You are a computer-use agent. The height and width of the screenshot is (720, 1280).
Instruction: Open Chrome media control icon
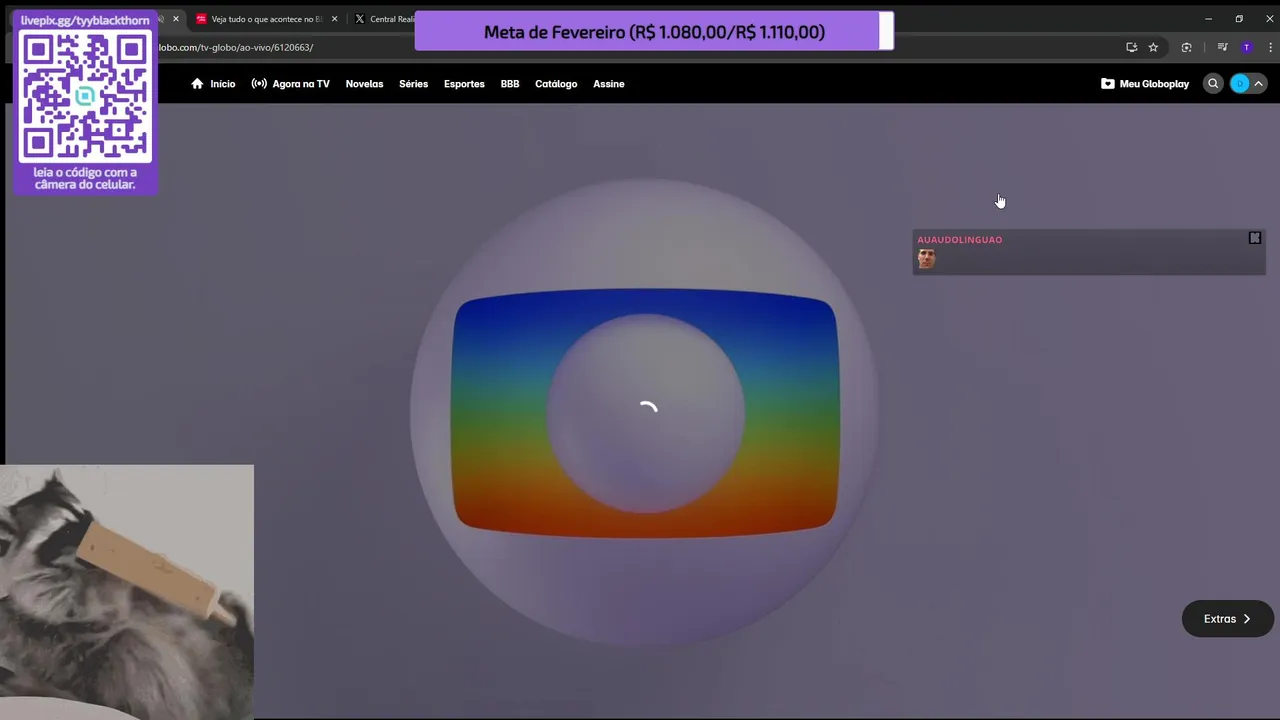1222,47
